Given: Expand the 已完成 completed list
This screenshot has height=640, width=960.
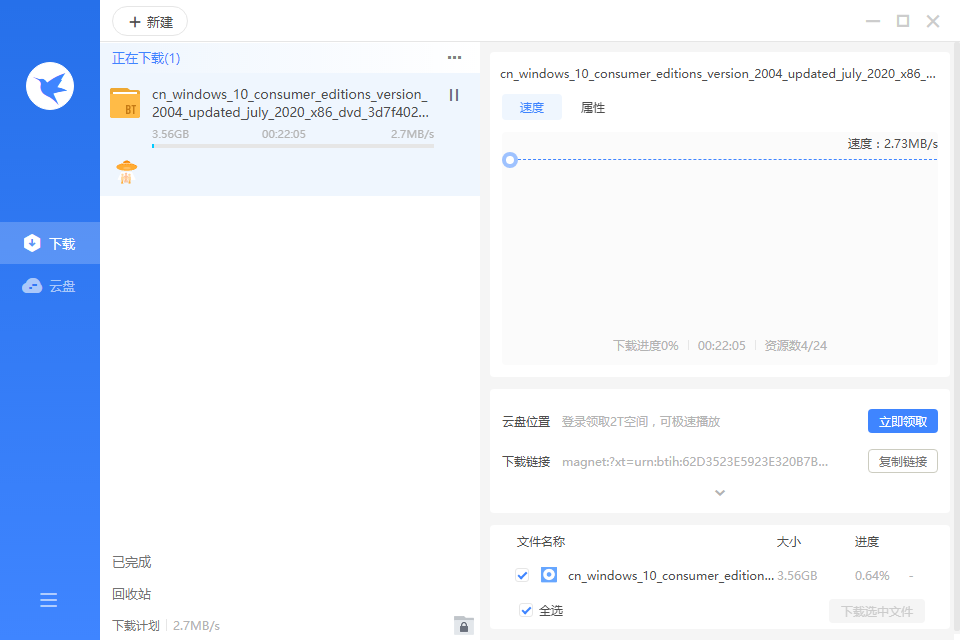Looking at the screenshot, I should tap(132, 562).
